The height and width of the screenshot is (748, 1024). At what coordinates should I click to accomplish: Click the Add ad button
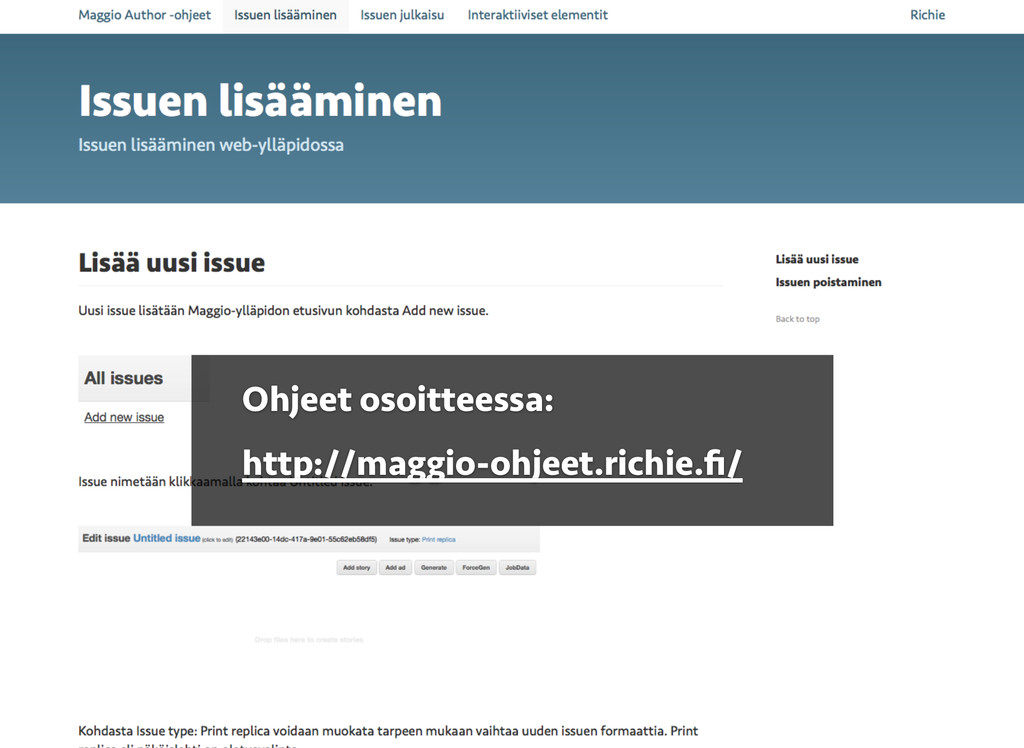tap(395, 568)
